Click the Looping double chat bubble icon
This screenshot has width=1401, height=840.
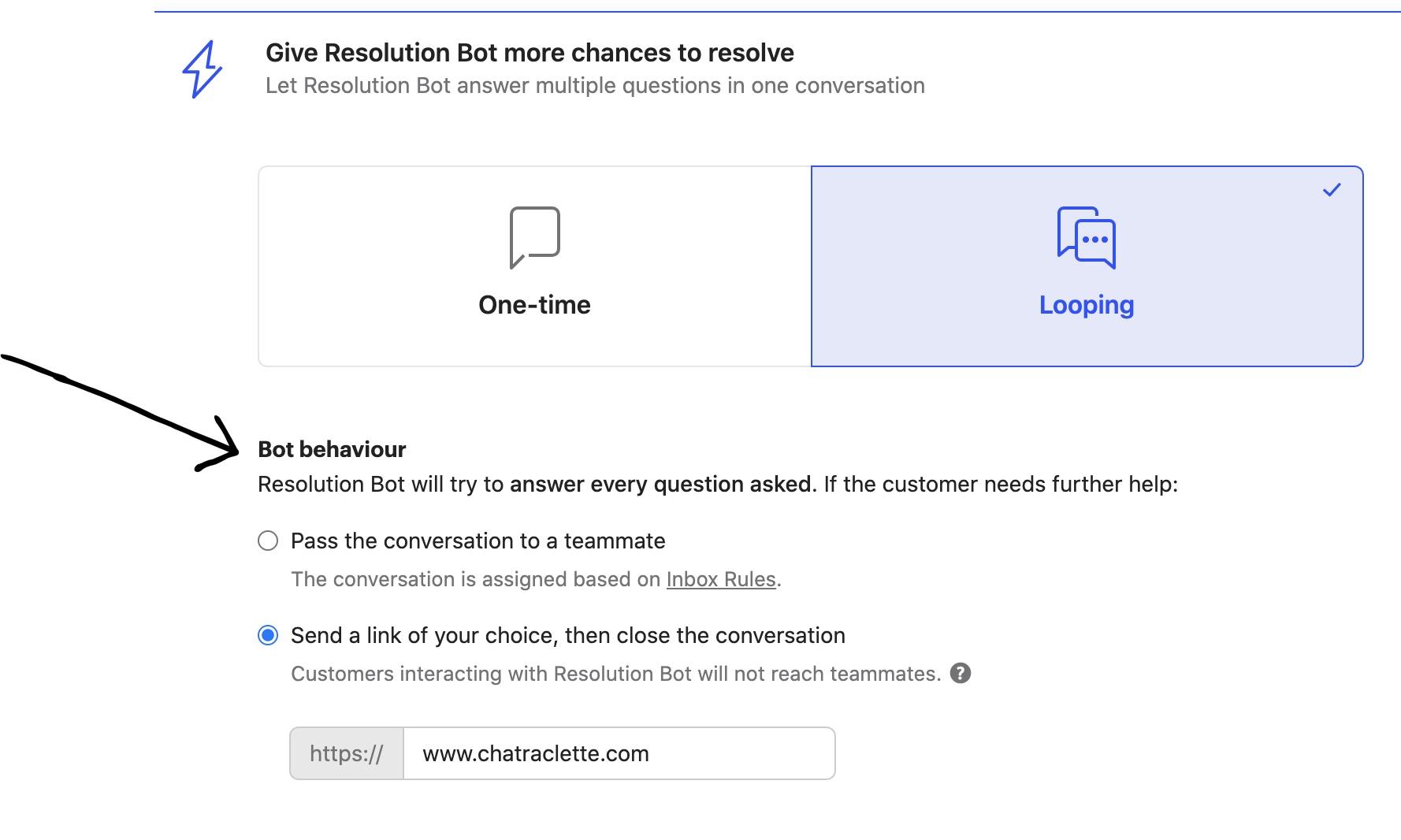click(x=1087, y=237)
